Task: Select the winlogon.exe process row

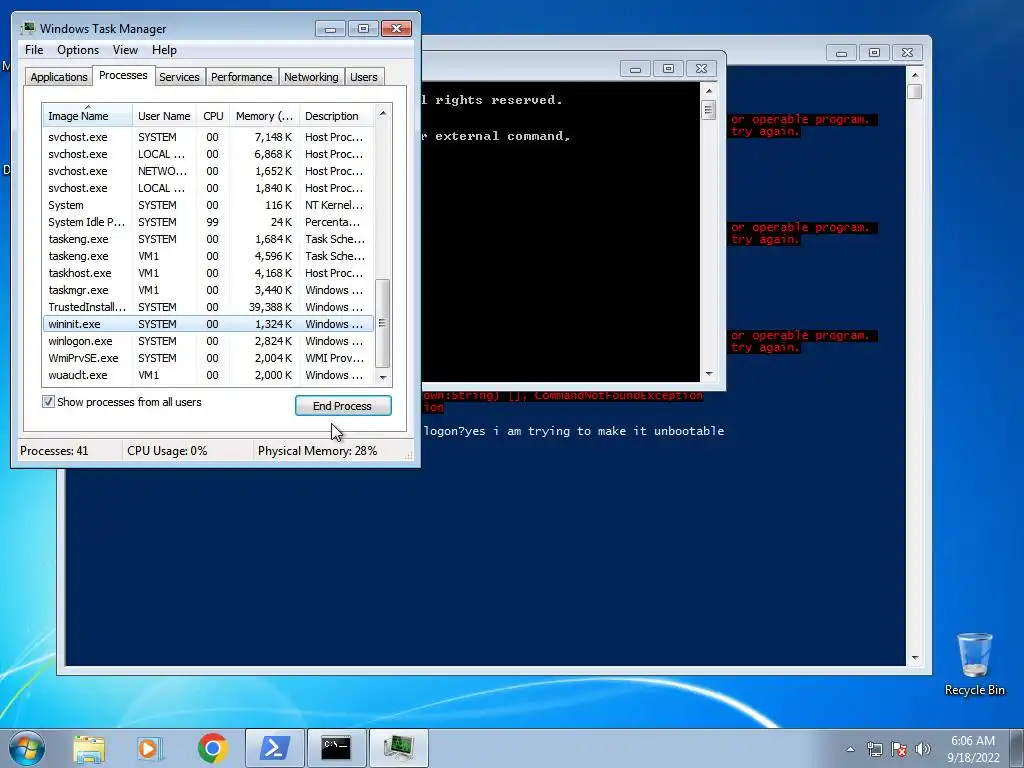Action: click(x=208, y=341)
